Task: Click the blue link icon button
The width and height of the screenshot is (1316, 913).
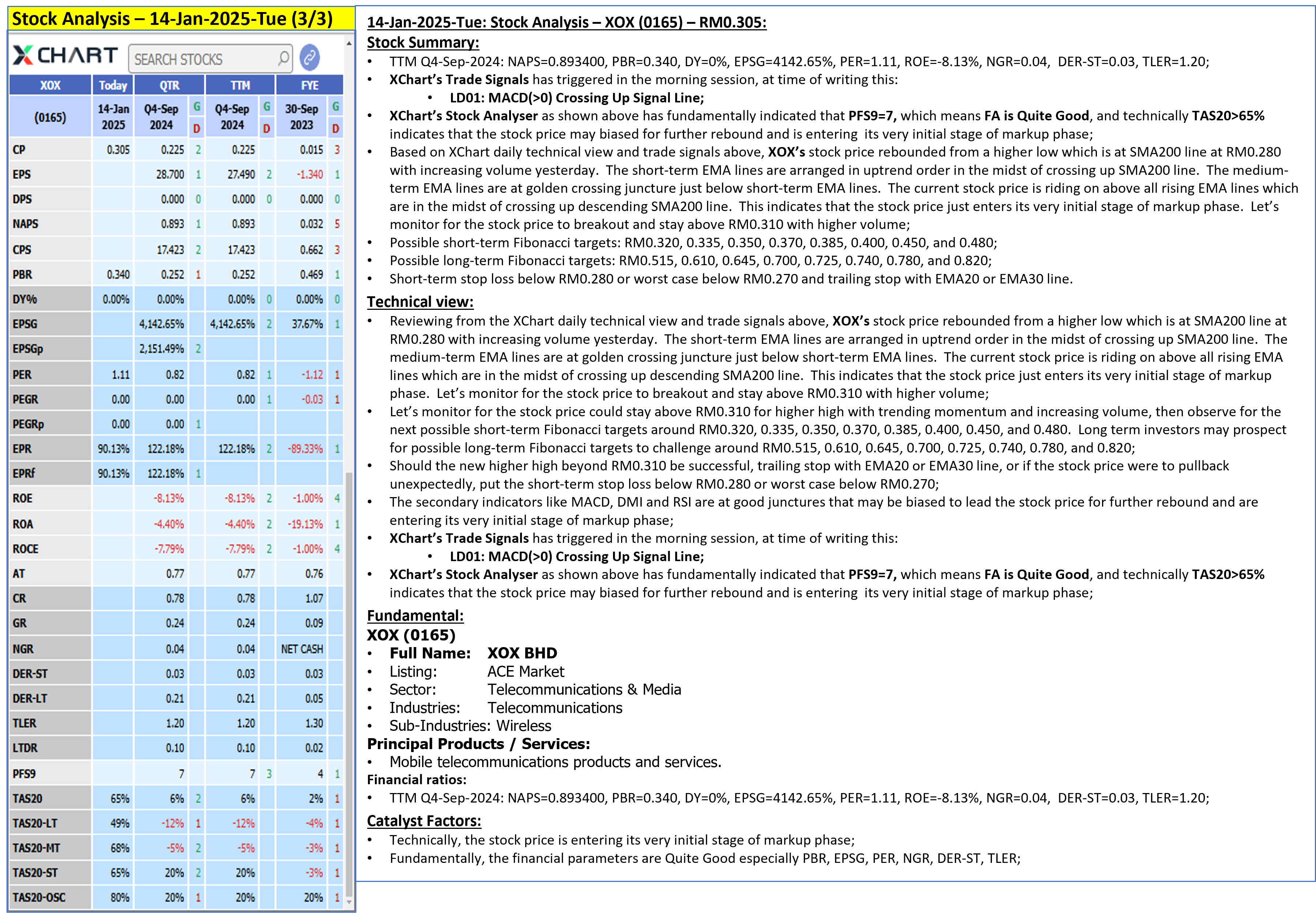Action: click(309, 57)
